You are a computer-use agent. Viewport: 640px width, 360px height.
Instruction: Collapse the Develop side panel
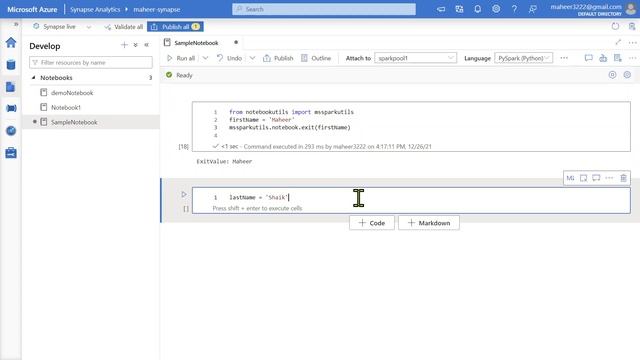tap(147, 45)
